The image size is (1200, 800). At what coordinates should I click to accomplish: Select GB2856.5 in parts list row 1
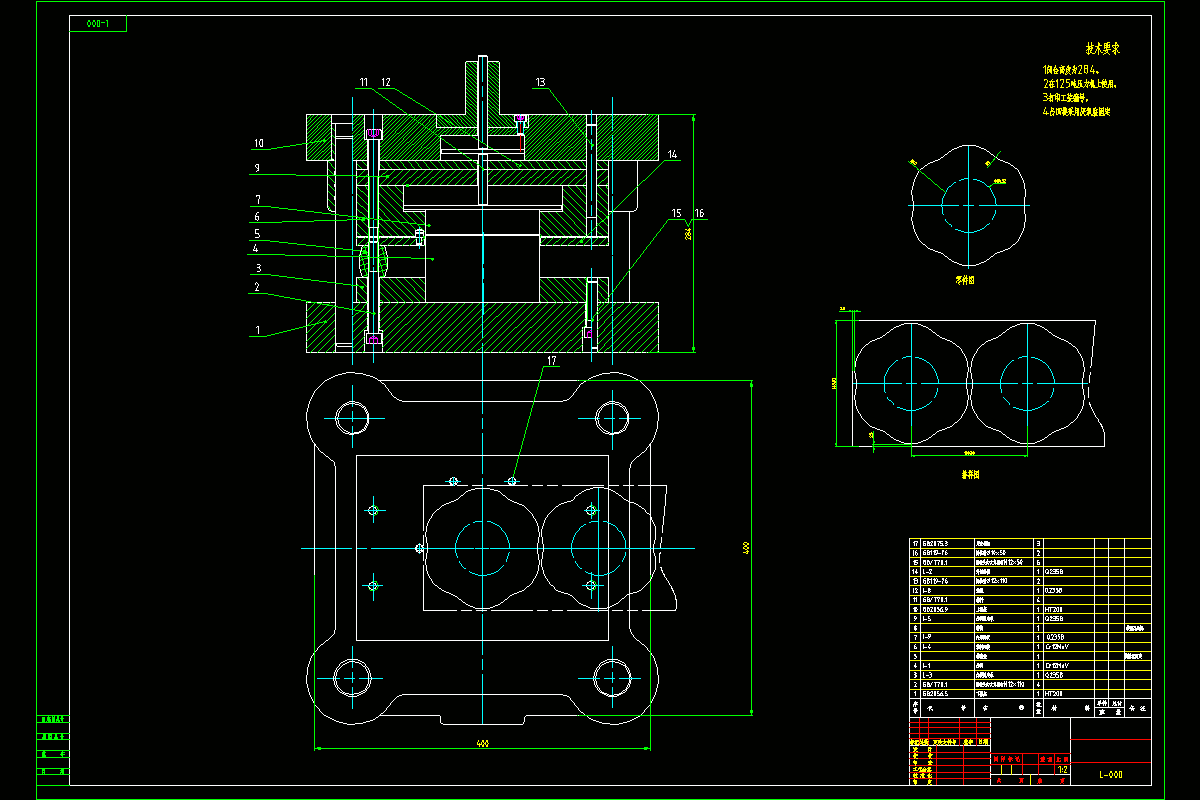[935, 694]
